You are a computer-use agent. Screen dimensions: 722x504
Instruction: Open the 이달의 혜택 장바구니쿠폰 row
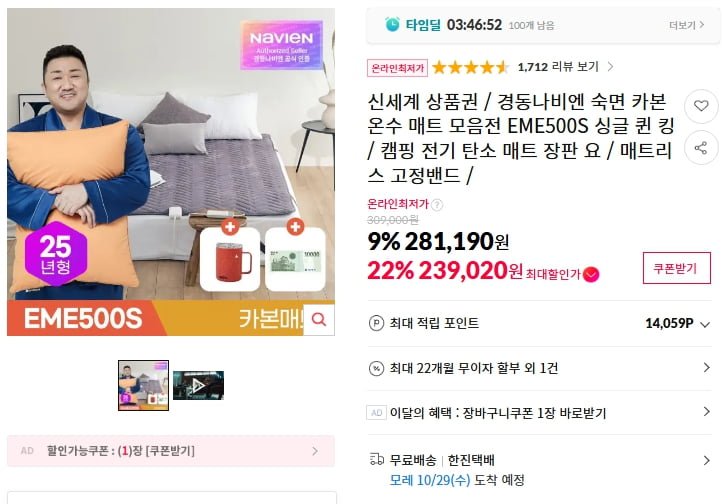pyautogui.click(x=539, y=412)
